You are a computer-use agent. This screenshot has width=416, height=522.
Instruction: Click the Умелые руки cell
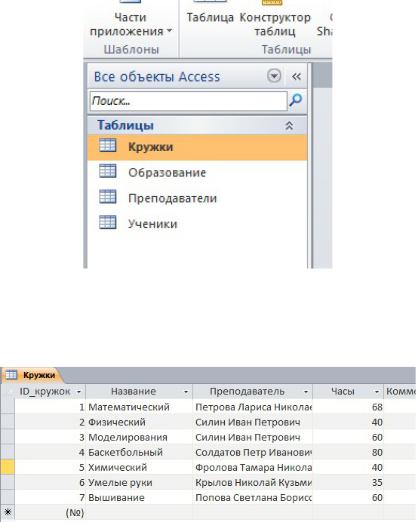[139, 482]
